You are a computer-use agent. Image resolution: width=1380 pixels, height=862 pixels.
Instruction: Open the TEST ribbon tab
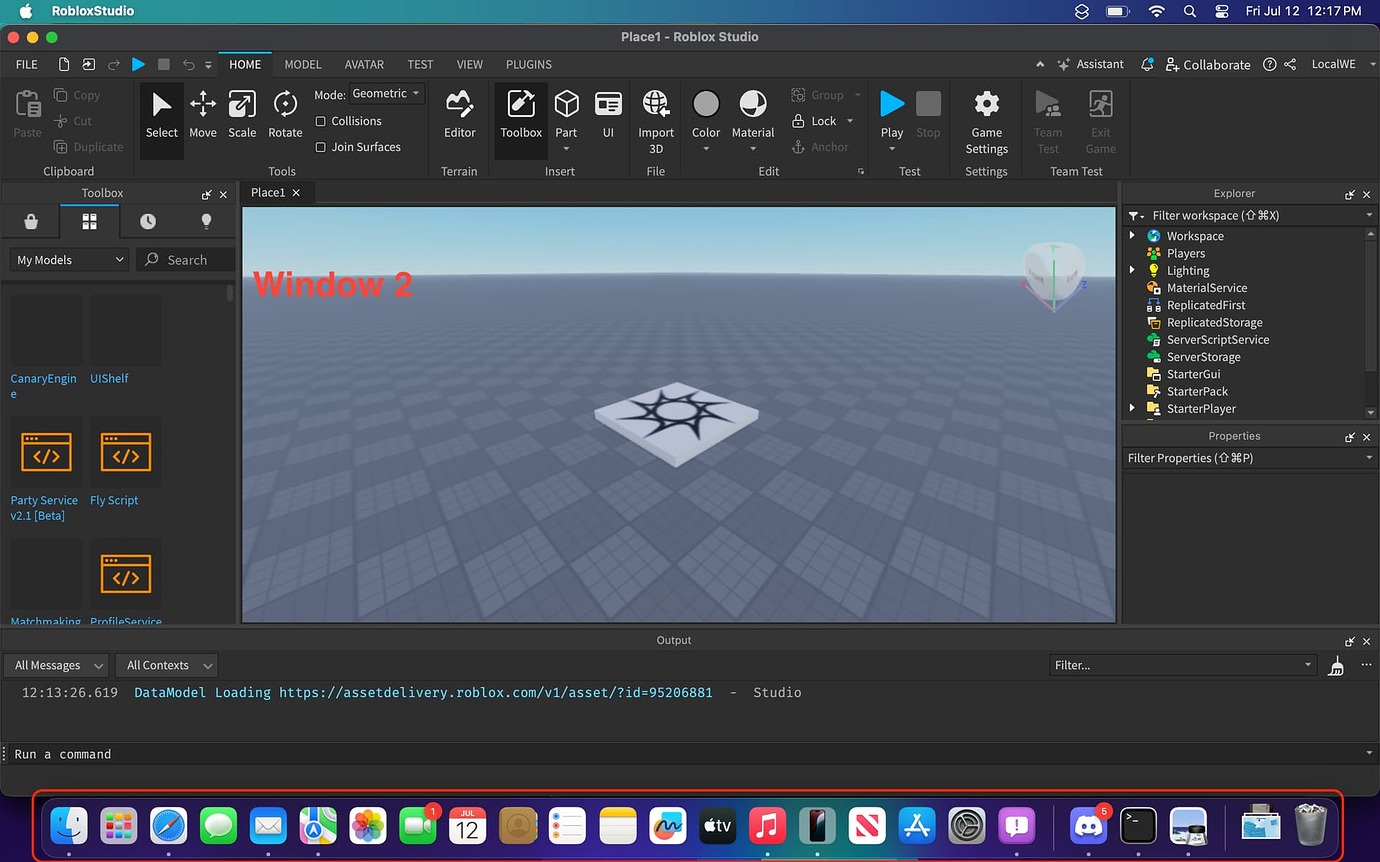(x=420, y=64)
